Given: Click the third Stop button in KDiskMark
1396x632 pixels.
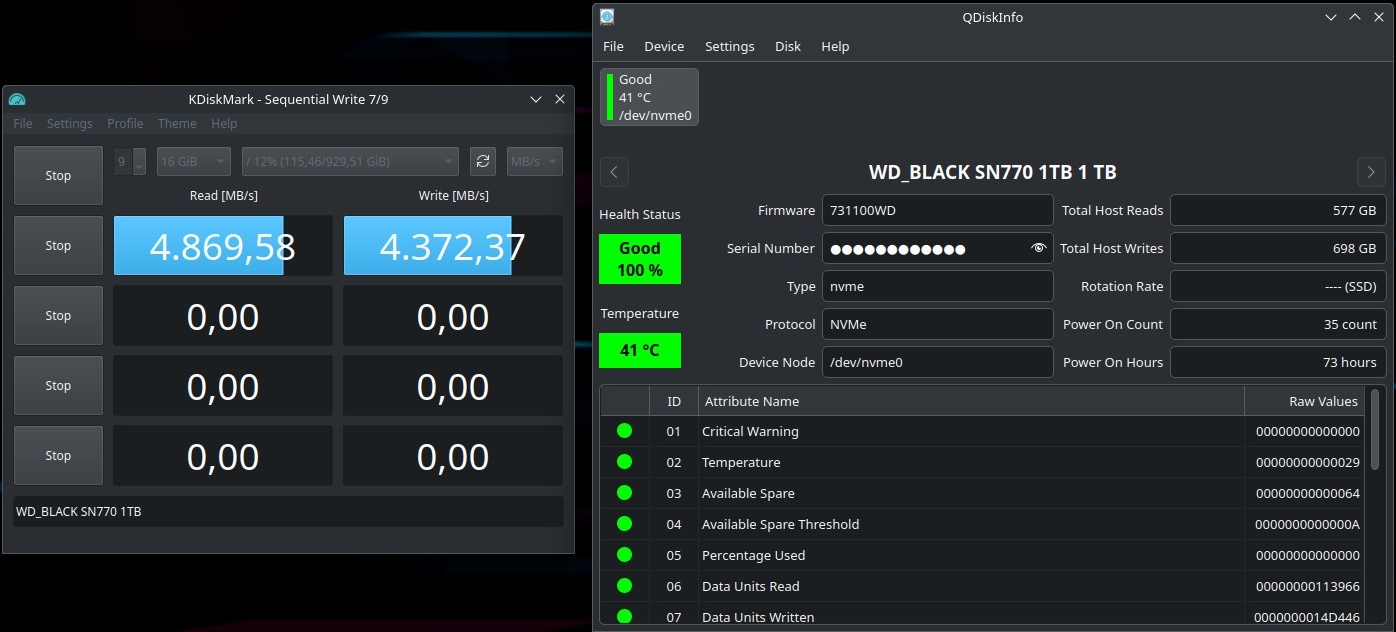Looking at the screenshot, I should [58, 315].
